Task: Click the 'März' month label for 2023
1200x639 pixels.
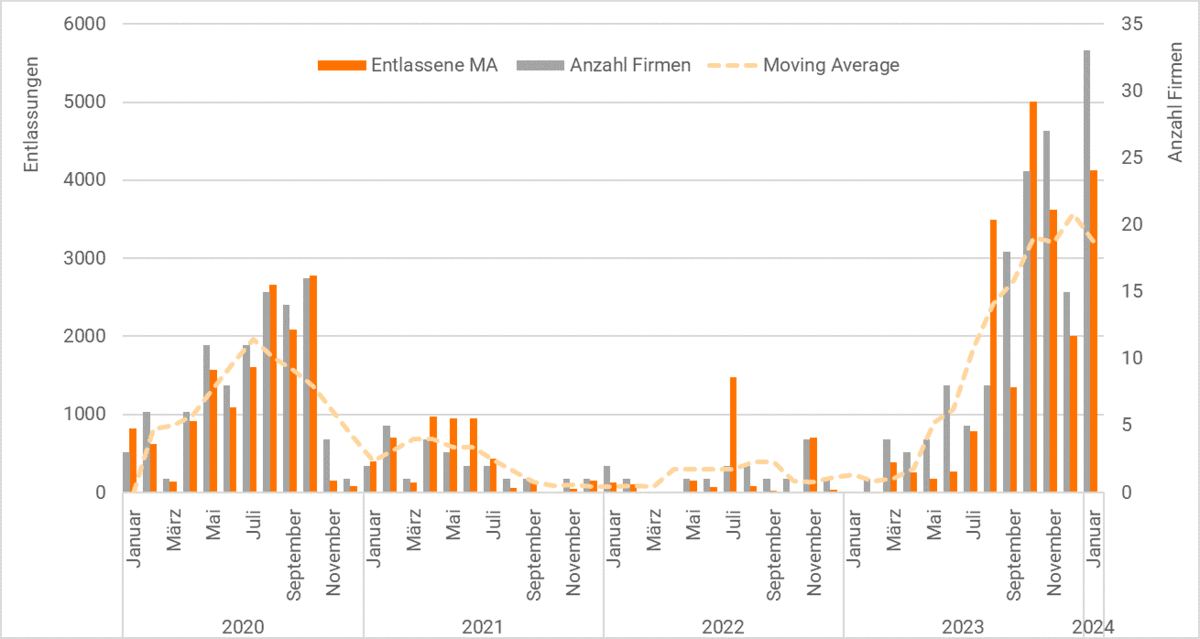Action: click(895, 529)
